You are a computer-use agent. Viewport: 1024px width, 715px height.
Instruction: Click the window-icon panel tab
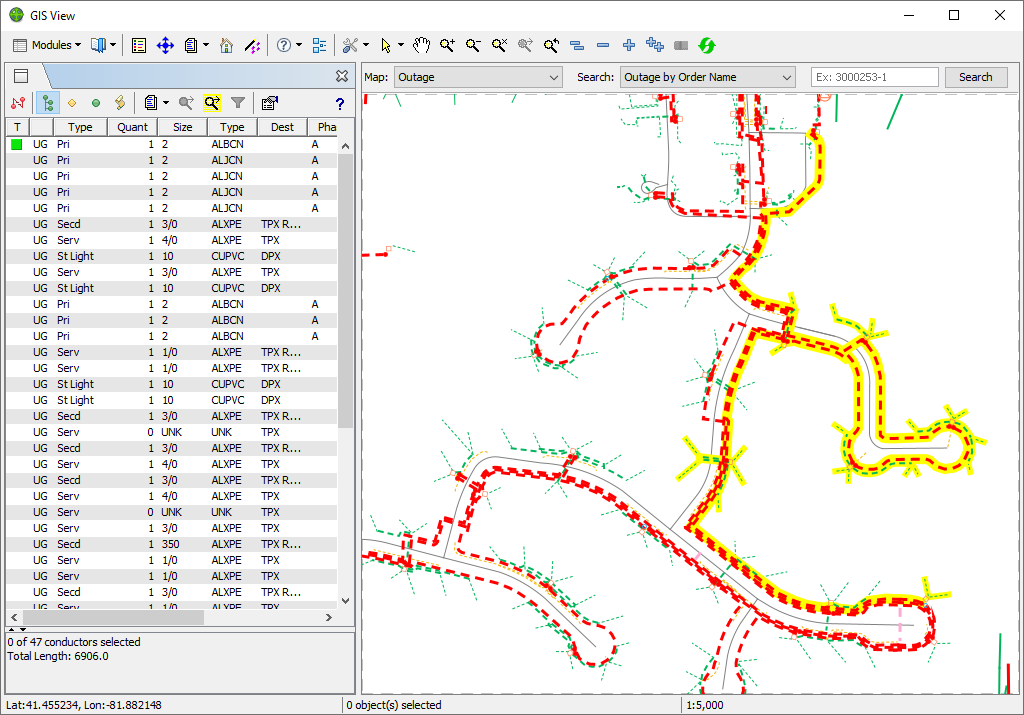21,76
